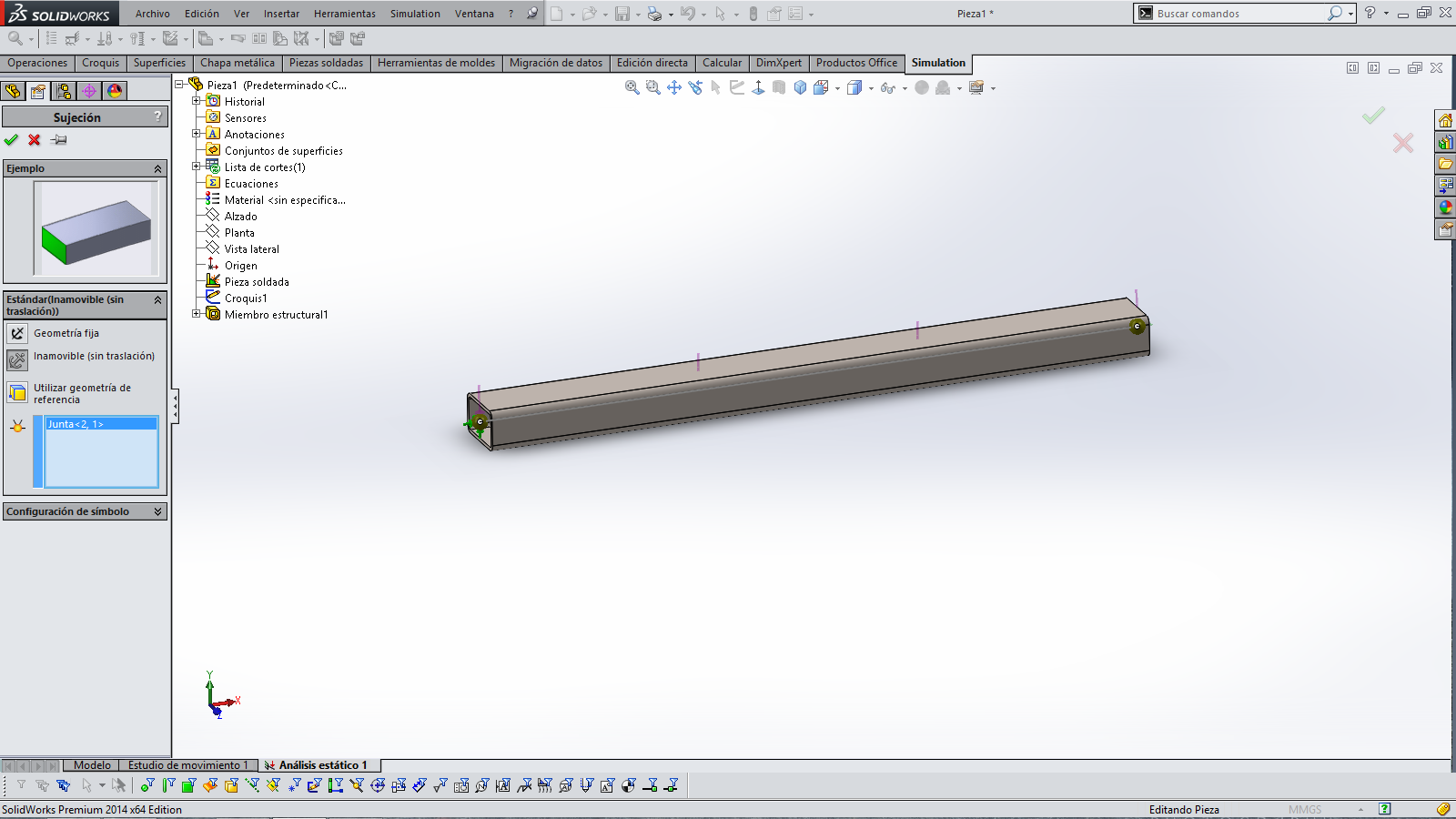The image size is (1456, 819).
Task: Click the Undo icon in the top toolbar
Action: [688, 14]
